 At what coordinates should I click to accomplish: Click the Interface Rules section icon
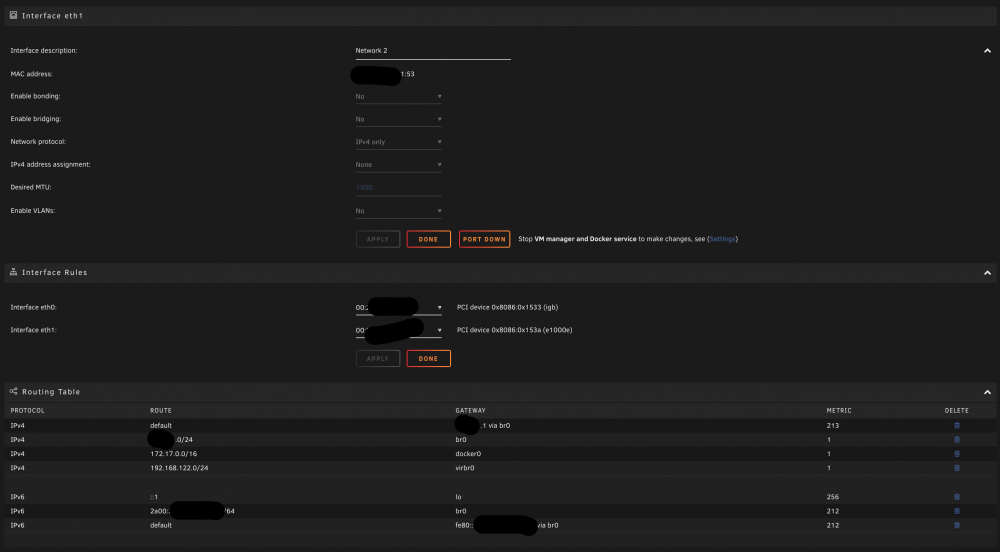point(13,272)
